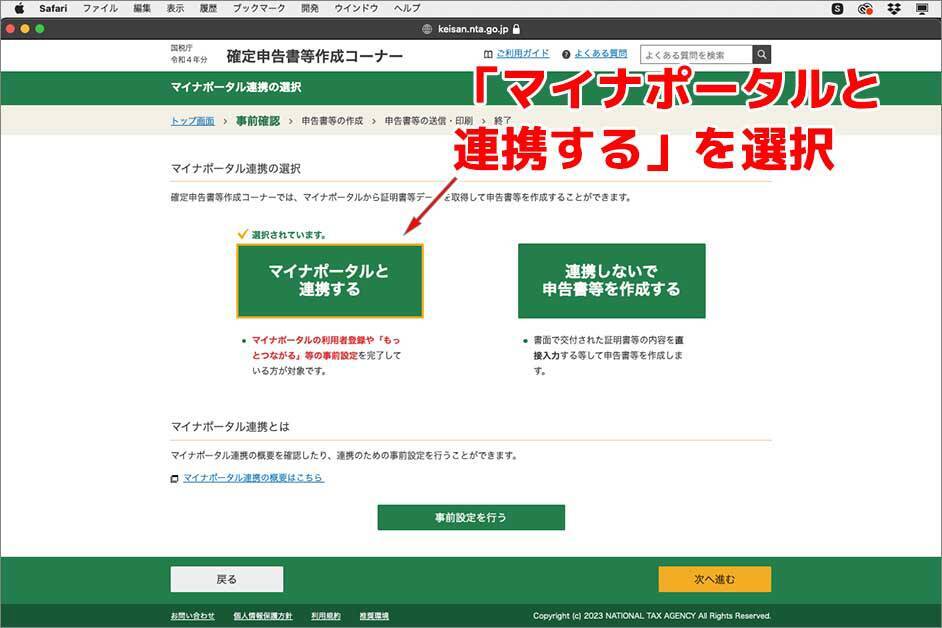
Task: Open the Safari app menu
Action: (x=53, y=8)
